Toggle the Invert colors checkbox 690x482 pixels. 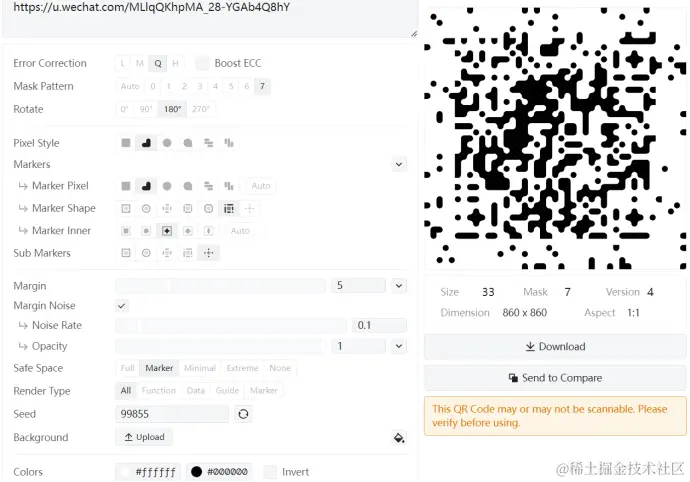(270, 472)
